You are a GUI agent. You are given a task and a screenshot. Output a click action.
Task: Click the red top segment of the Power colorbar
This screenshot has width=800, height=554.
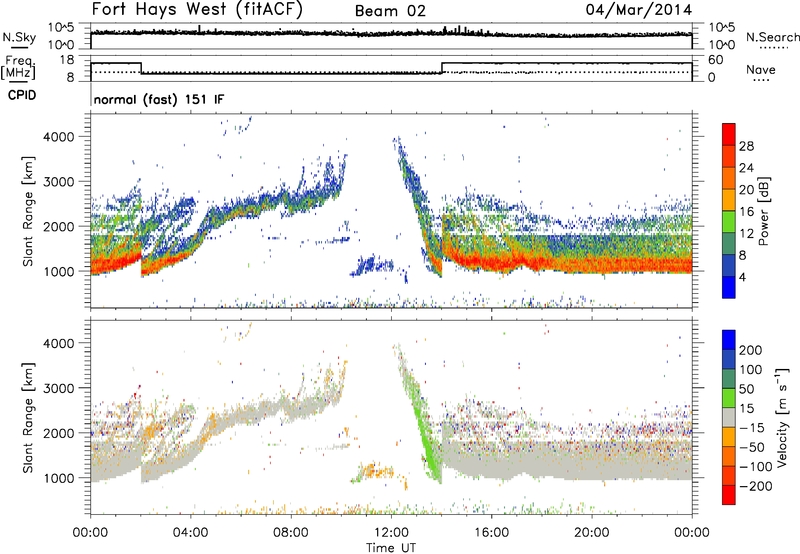(729, 134)
